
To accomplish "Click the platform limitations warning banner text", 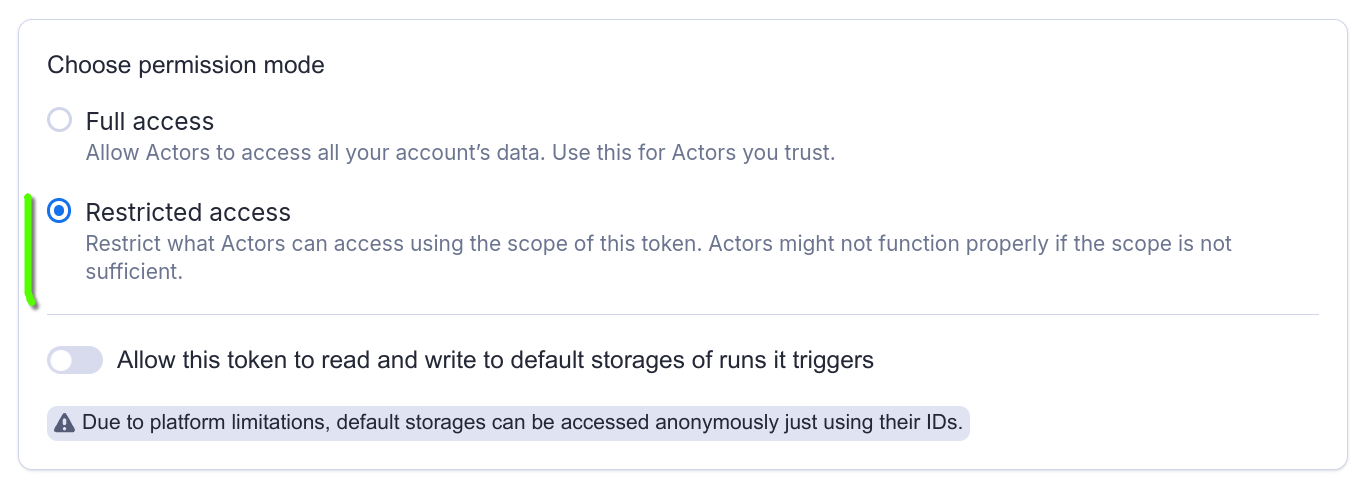I will tap(522, 423).
